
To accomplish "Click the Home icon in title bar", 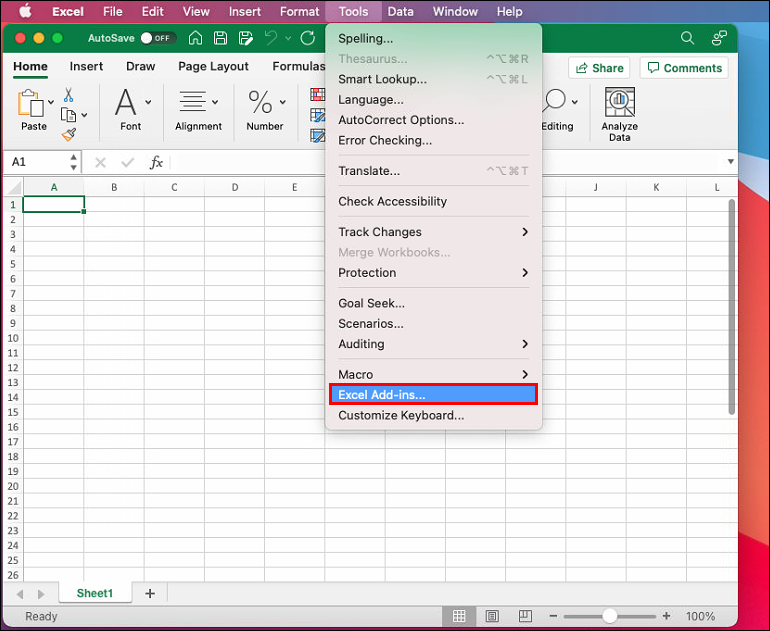I will 196,38.
